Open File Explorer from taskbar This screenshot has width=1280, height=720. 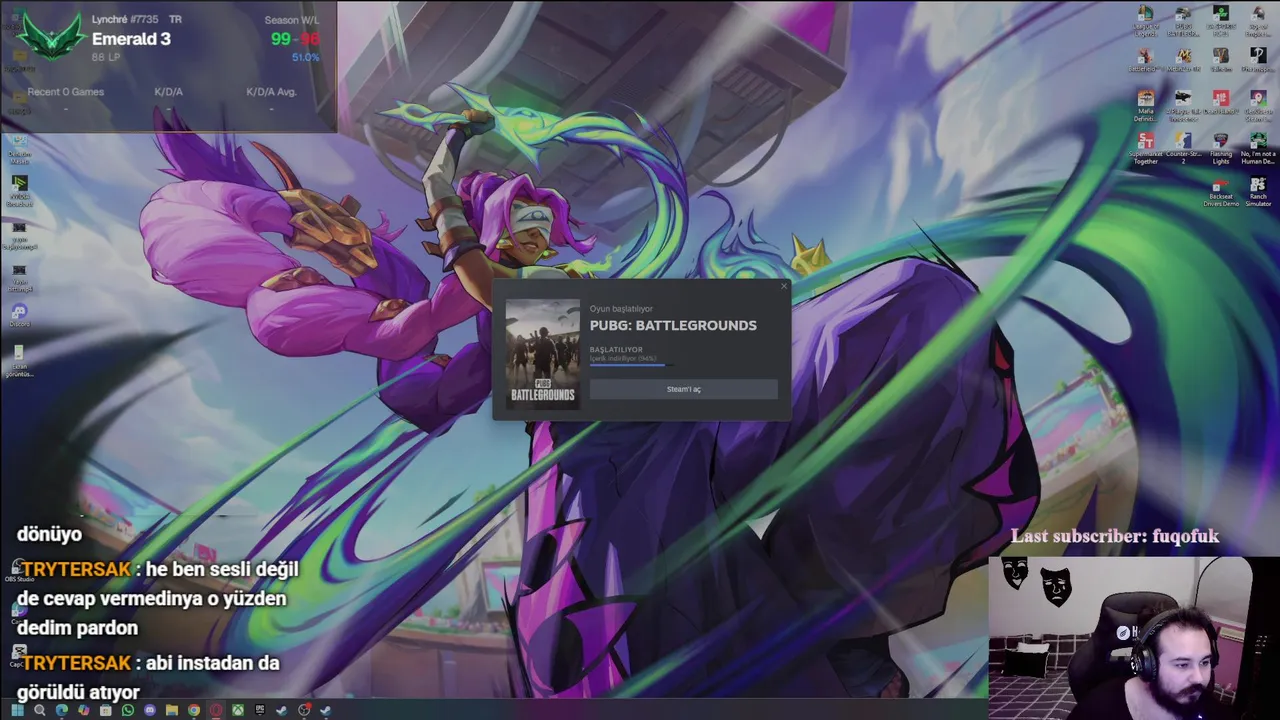coord(172,710)
